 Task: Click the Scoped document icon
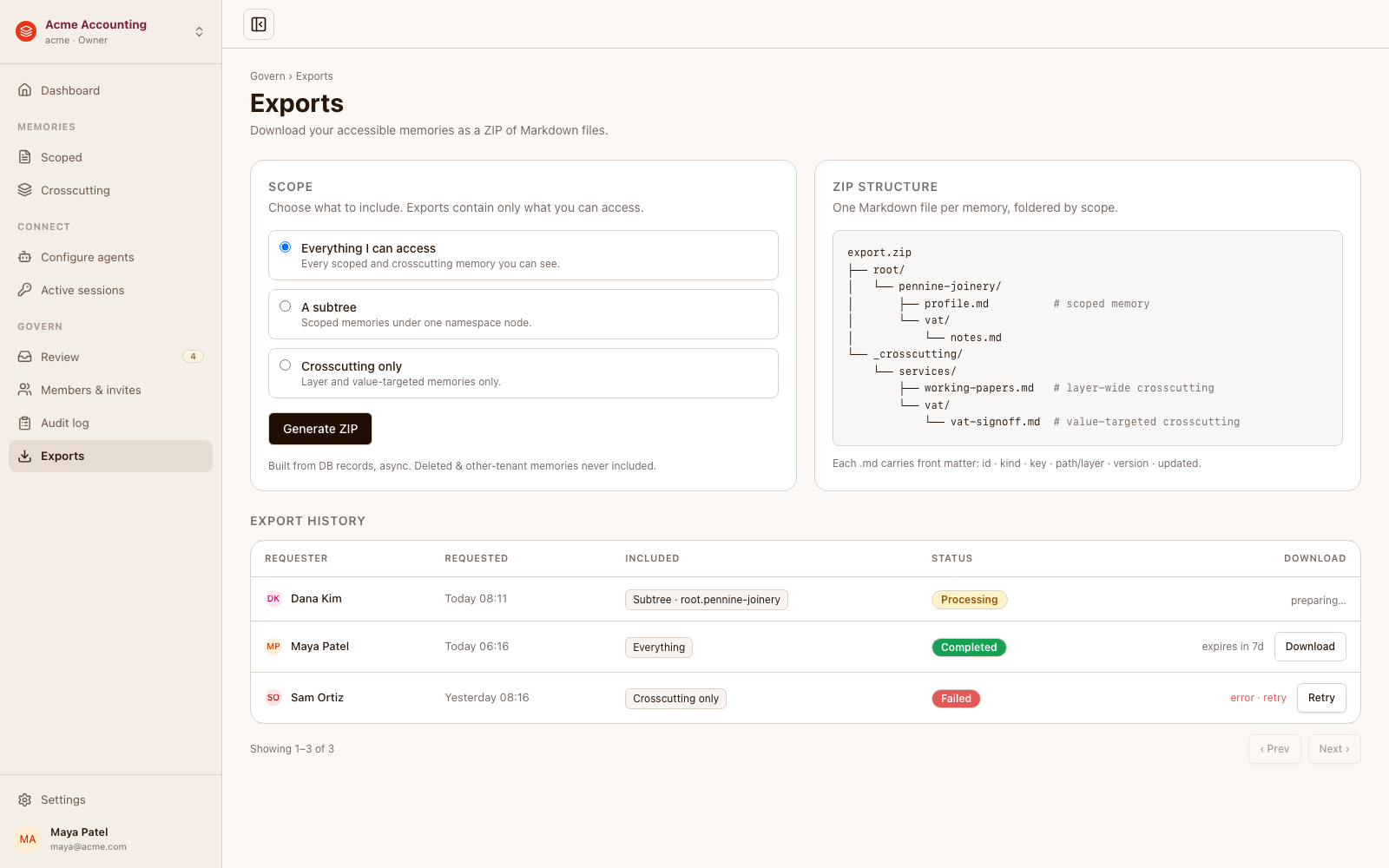click(25, 157)
